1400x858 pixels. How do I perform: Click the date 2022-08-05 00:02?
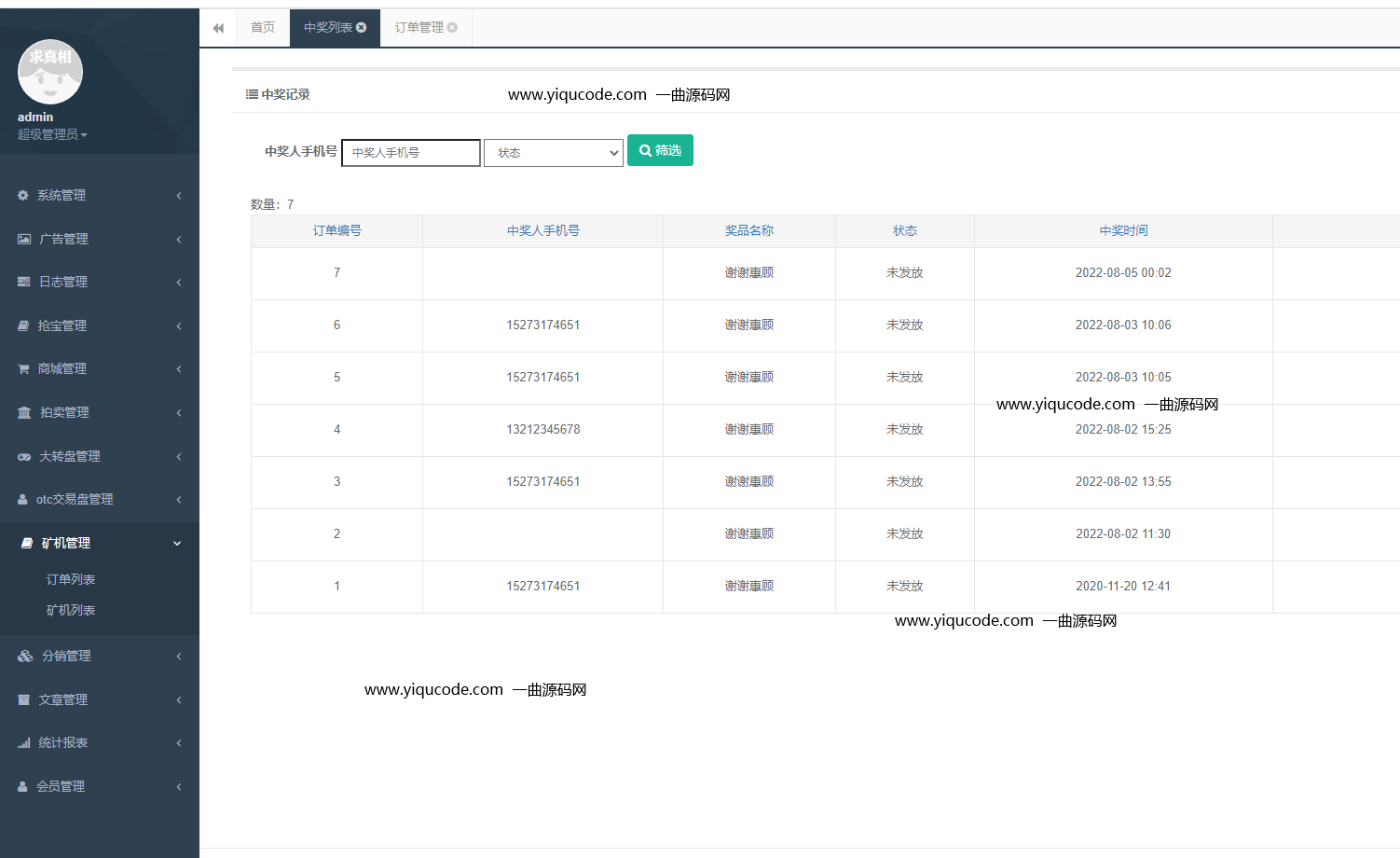pos(1123,272)
